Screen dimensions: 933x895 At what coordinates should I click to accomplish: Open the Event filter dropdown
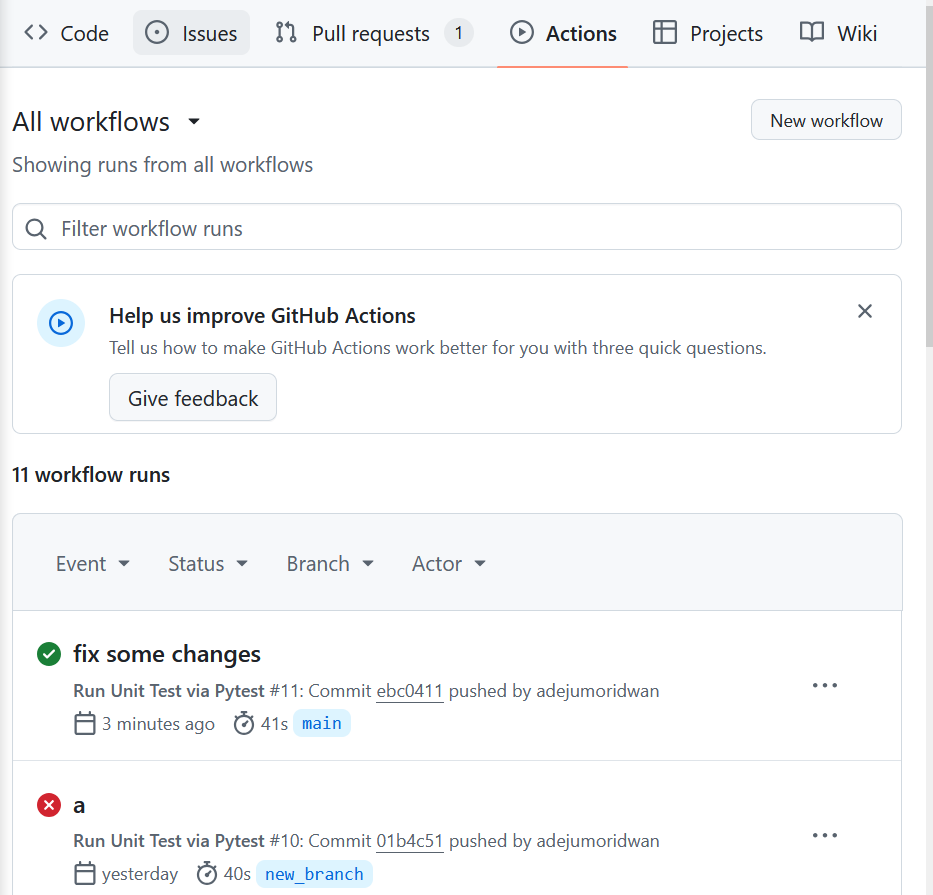(92, 563)
